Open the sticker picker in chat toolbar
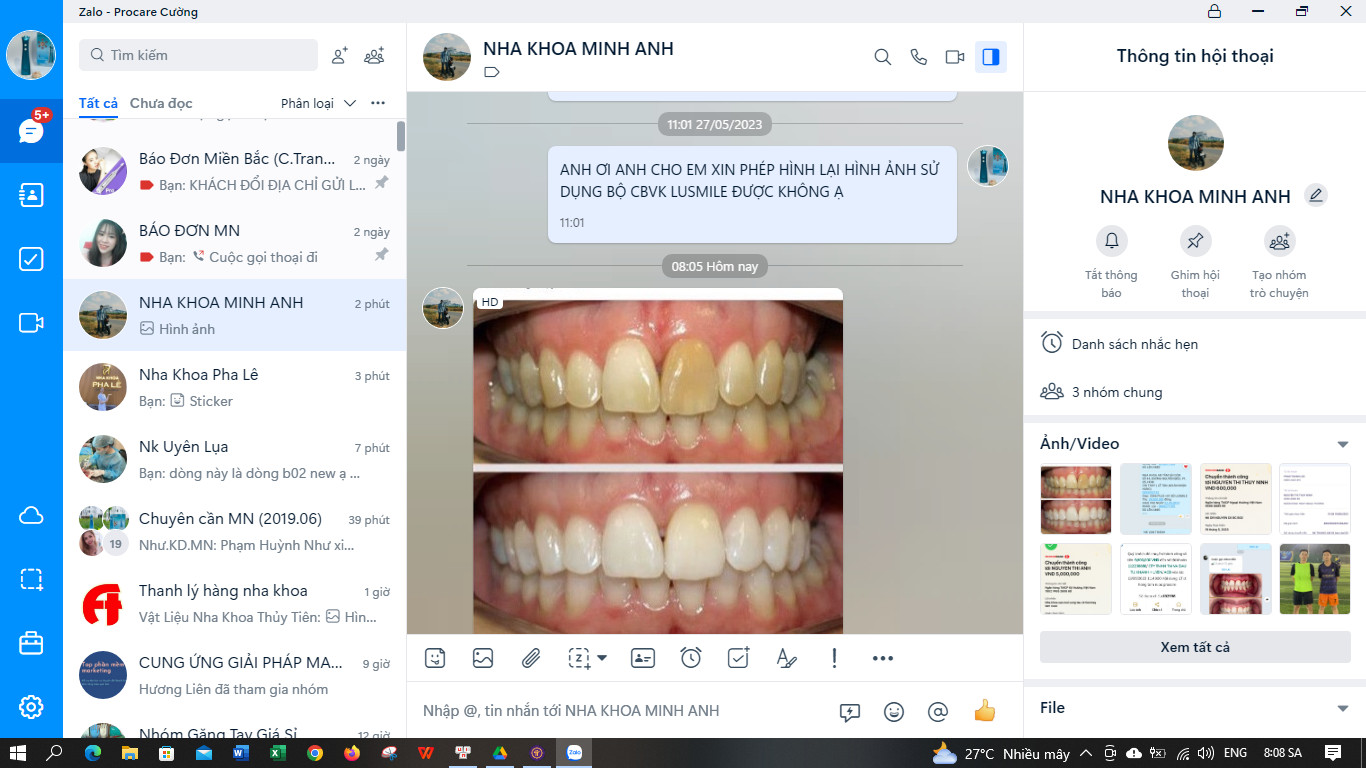The height and width of the screenshot is (768, 1366). (435, 658)
